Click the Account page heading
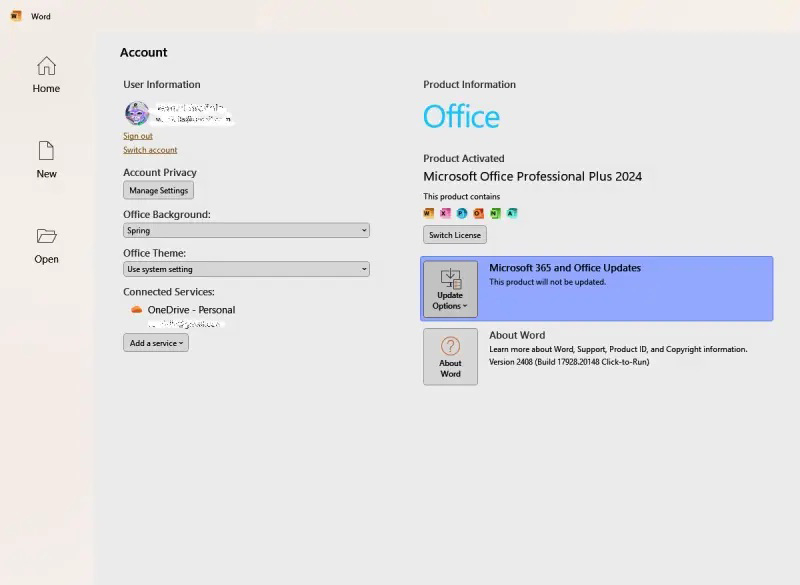The height and width of the screenshot is (585, 800). coord(143,53)
